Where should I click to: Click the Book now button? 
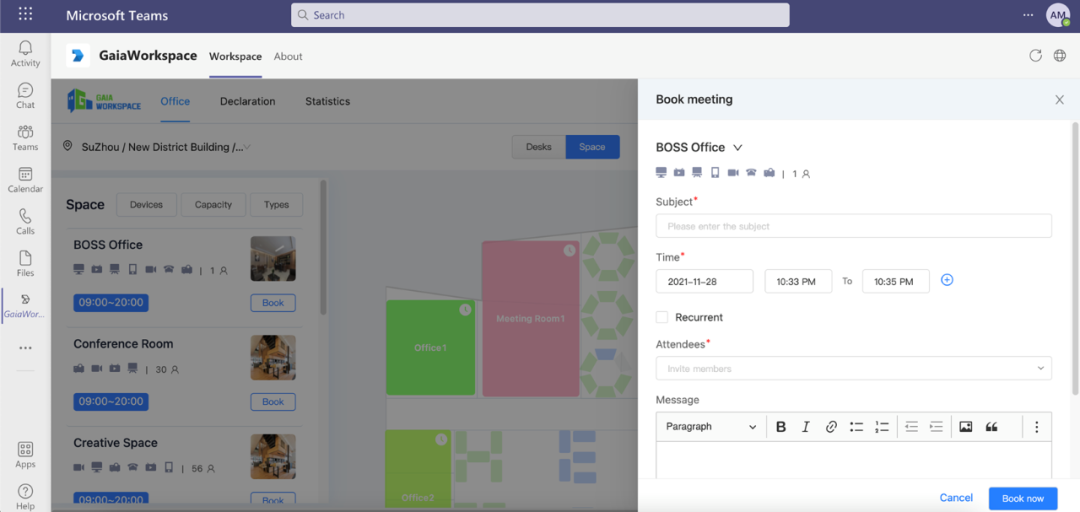tap(1023, 498)
